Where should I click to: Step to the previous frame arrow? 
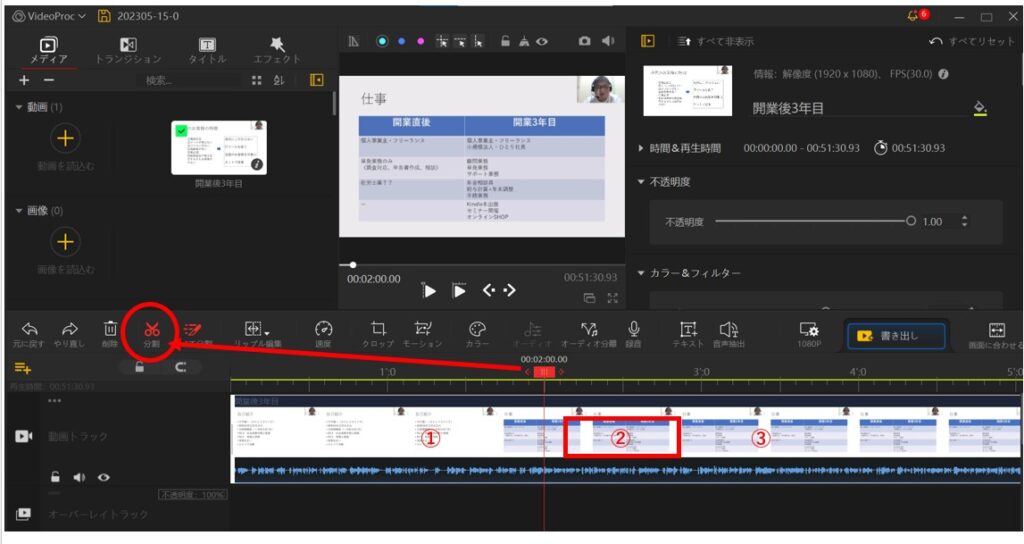point(488,290)
